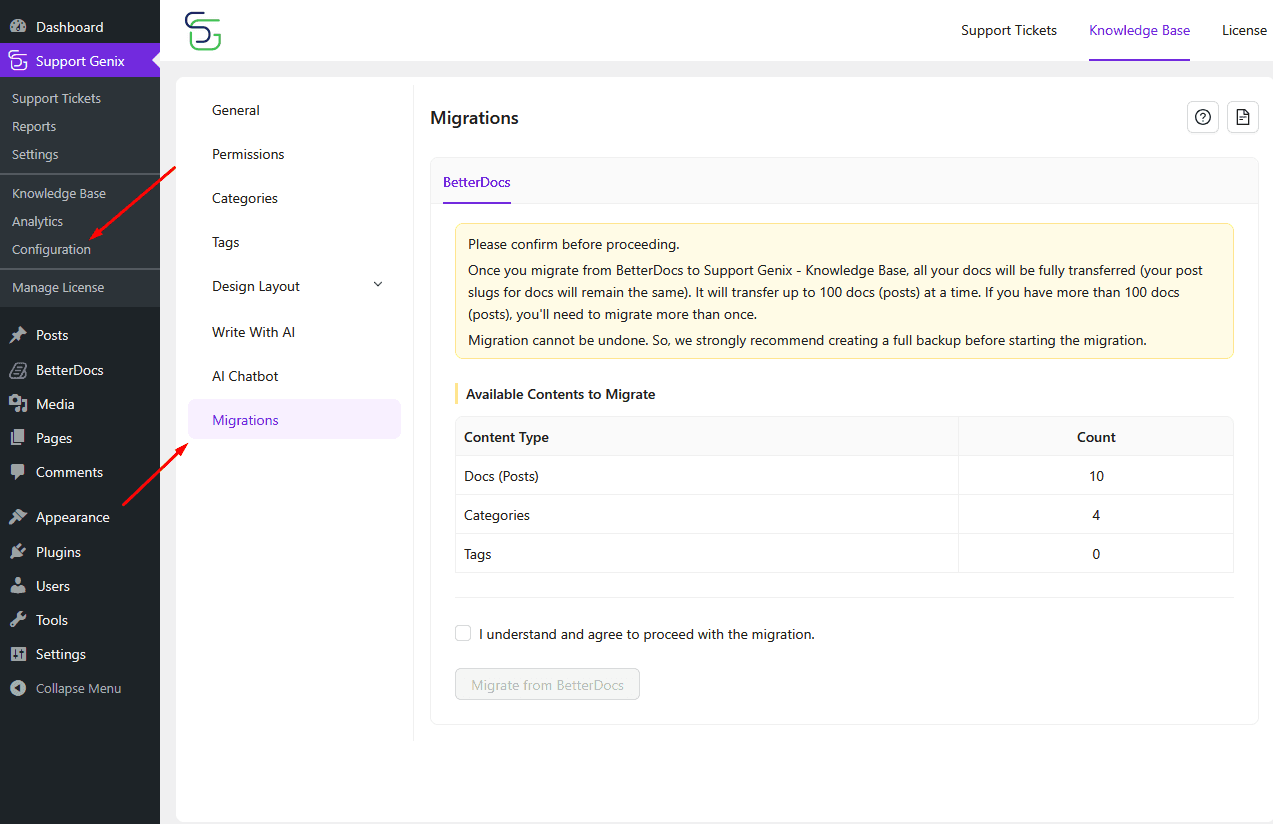Viewport: 1273px width, 824px height.
Task: Switch to Support Tickets top tab
Action: (1009, 30)
